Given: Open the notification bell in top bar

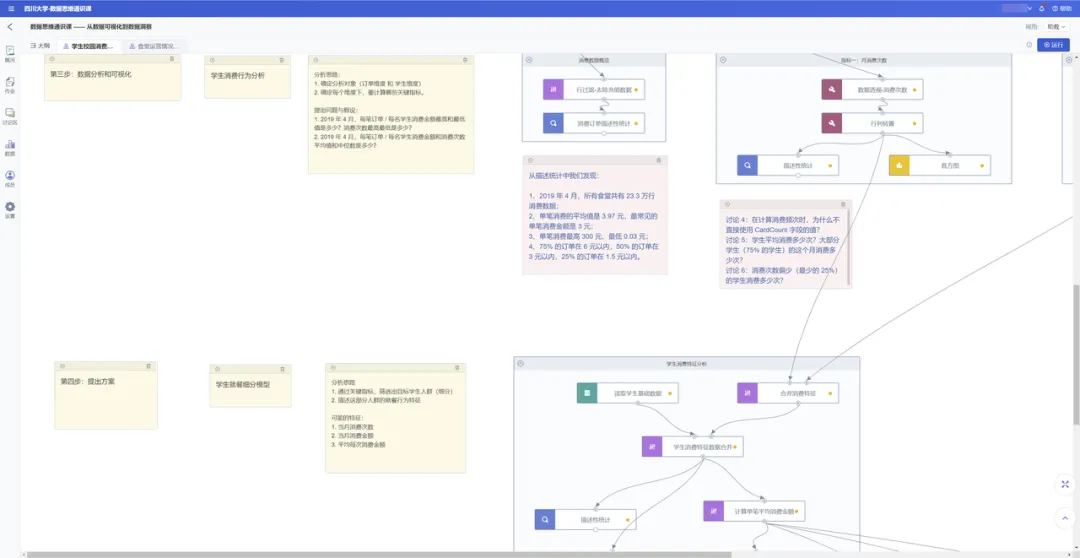Looking at the screenshot, I should click(x=1041, y=8).
